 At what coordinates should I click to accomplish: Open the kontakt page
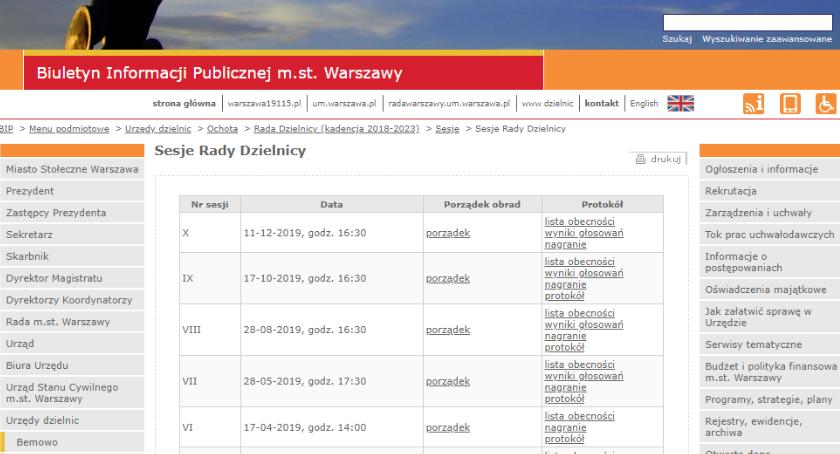click(601, 103)
